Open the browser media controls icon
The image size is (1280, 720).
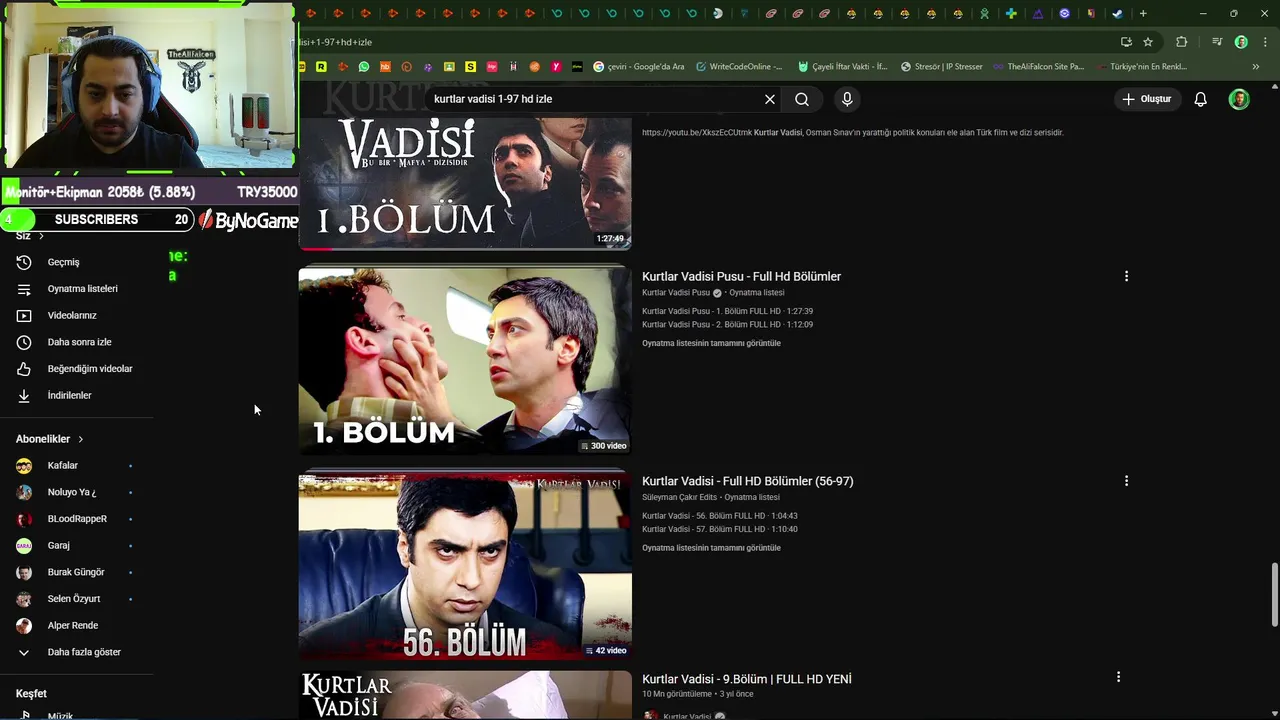click(x=1217, y=42)
